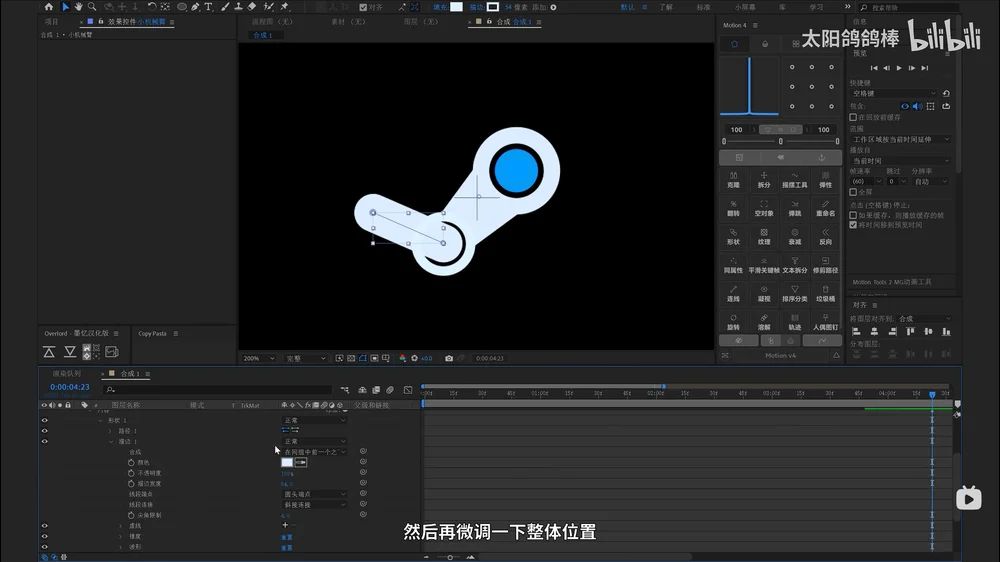Click the Motion 4 排序分类 tool
This screenshot has width=1000, height=562.
(x=795, y=293)
